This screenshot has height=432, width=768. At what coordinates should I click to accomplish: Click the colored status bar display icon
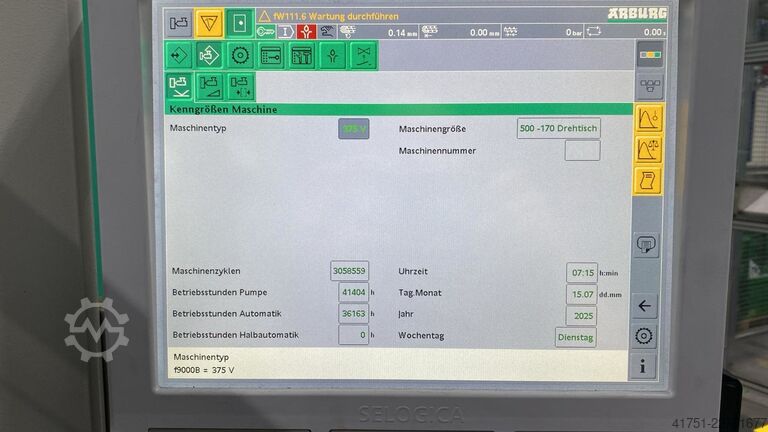(650, 54)
